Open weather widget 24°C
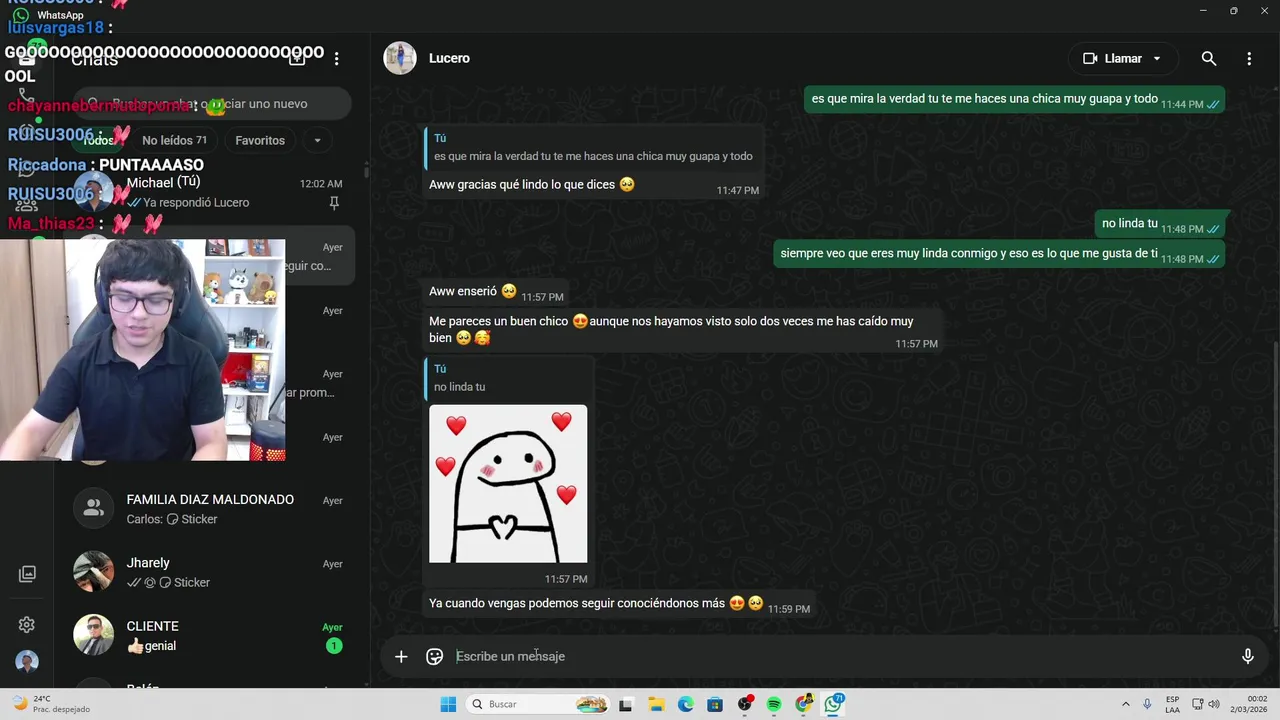Screen dimensions: 1280x720 pos(50,704)
